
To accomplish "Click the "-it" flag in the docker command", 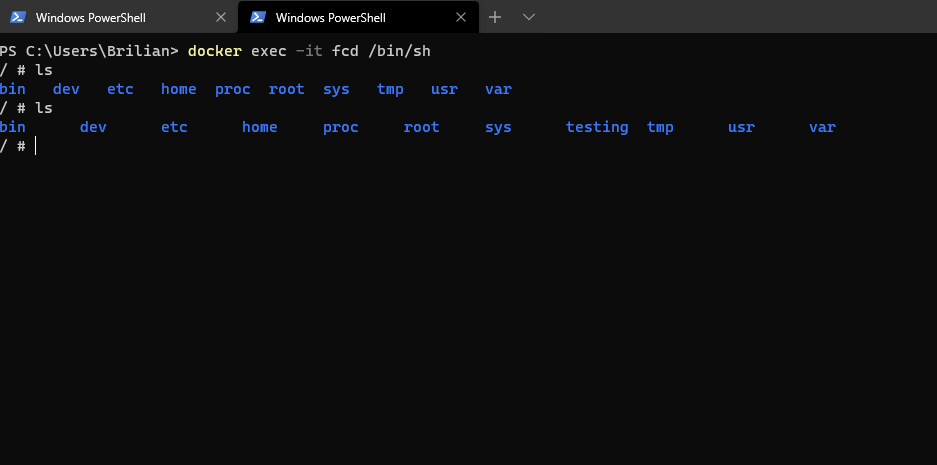I will point(309,51).
